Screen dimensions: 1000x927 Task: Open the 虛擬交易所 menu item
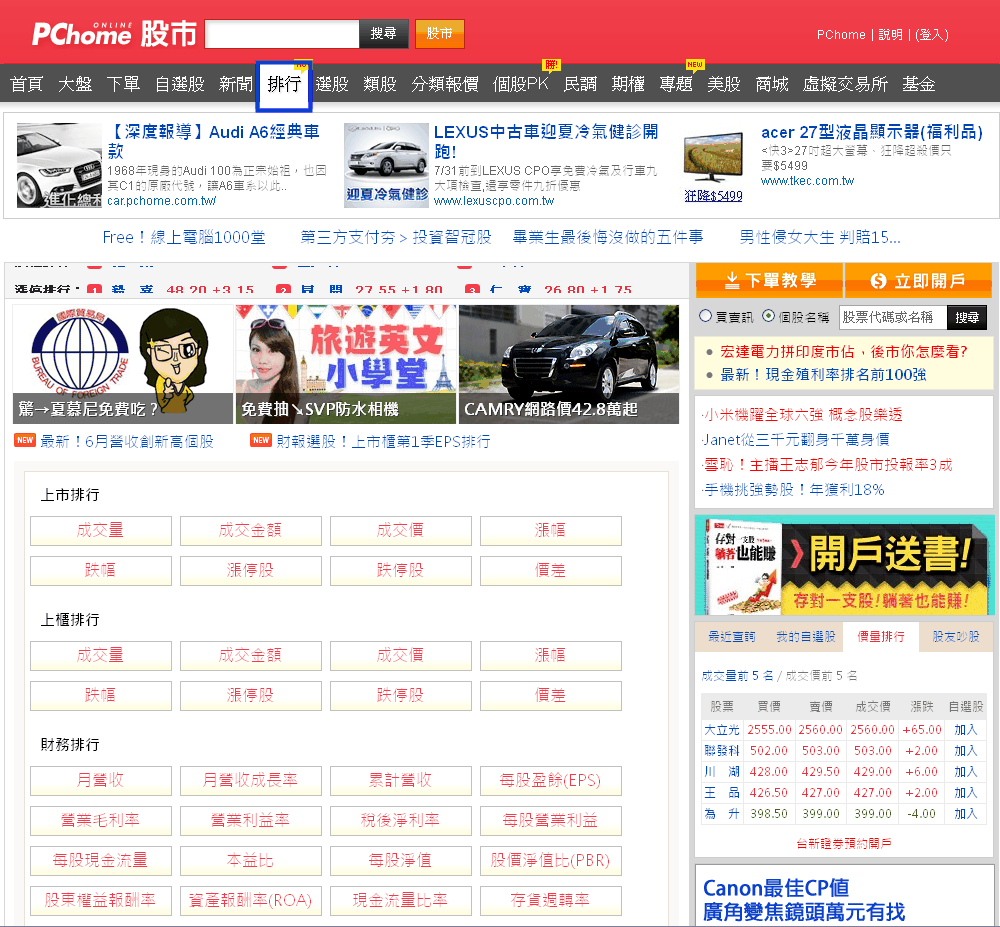coord(846,84)
